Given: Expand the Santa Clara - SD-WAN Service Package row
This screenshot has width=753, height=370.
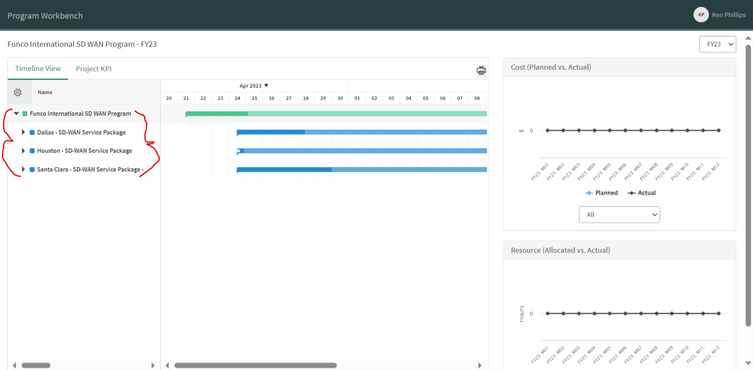Looking at the screenshot, I should 23,170.
